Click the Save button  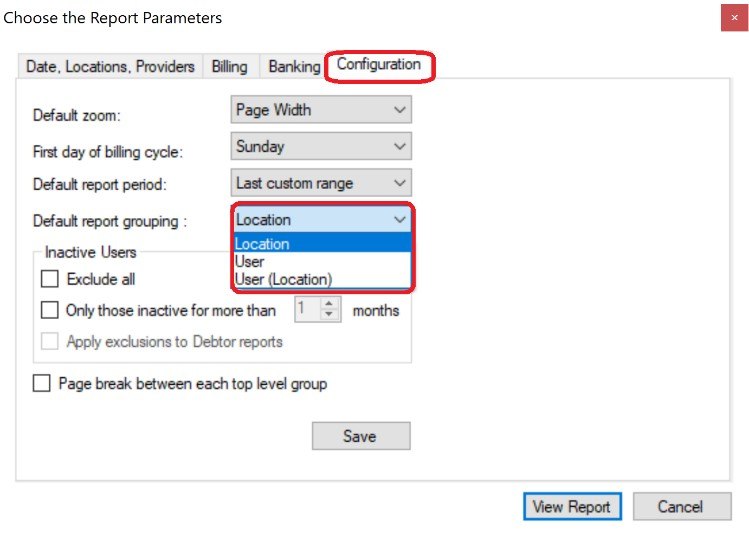pyautogui.click(x=361, y=436)
